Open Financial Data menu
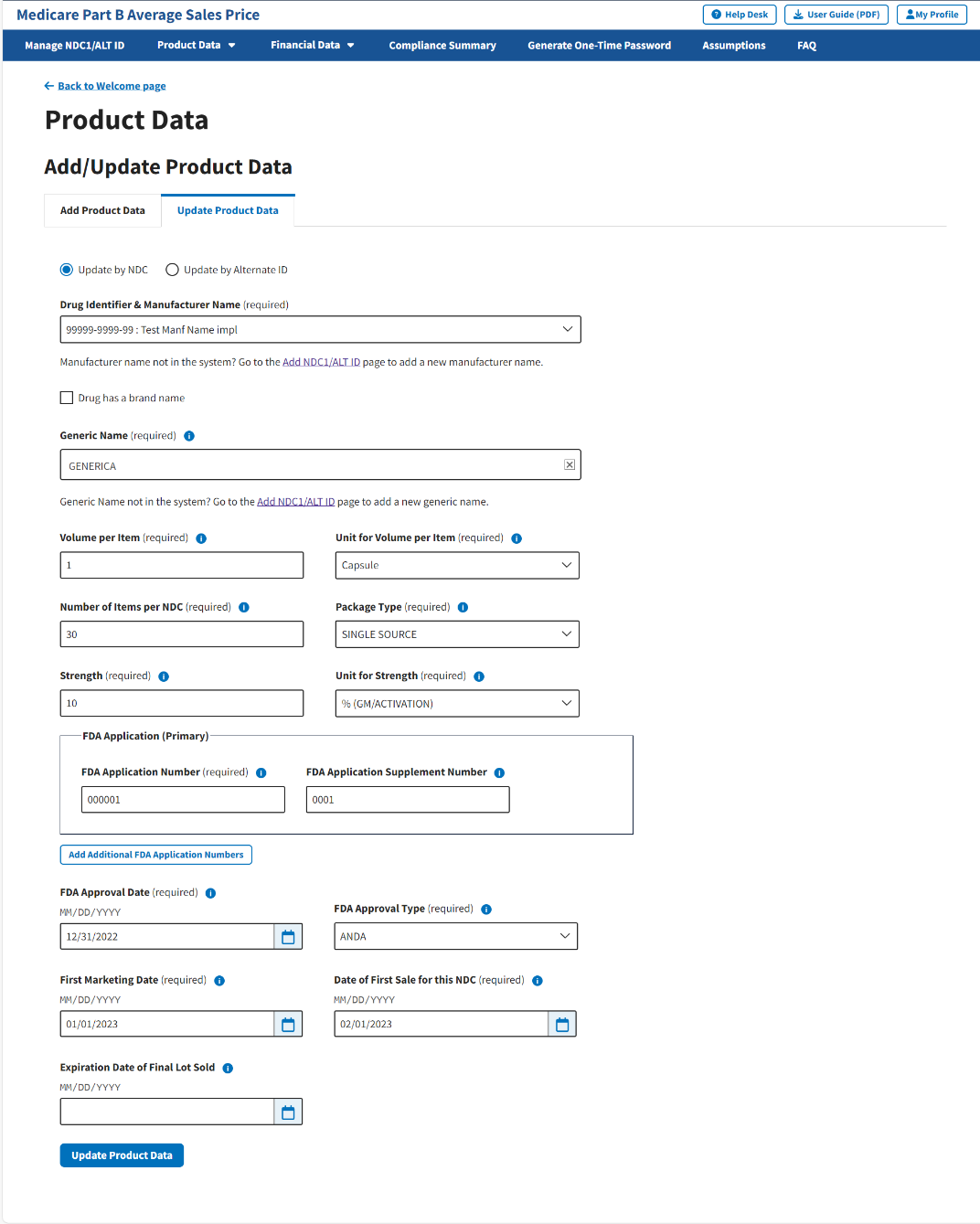The width and height of the screenshot is (980, 1224). (x=312, y=45)
